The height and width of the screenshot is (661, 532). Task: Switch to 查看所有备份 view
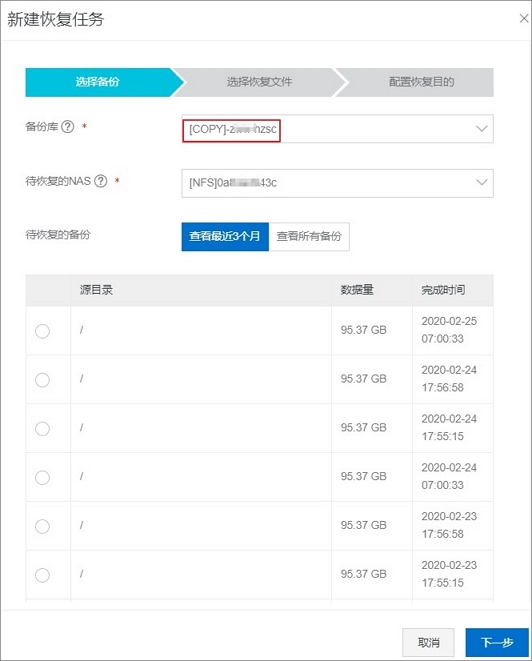tap(309, 236)
